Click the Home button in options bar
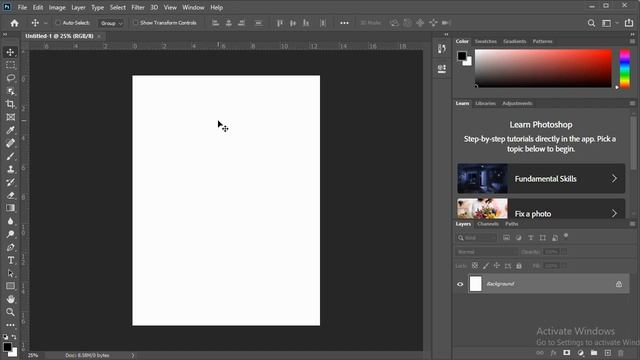 click(14, 23)
